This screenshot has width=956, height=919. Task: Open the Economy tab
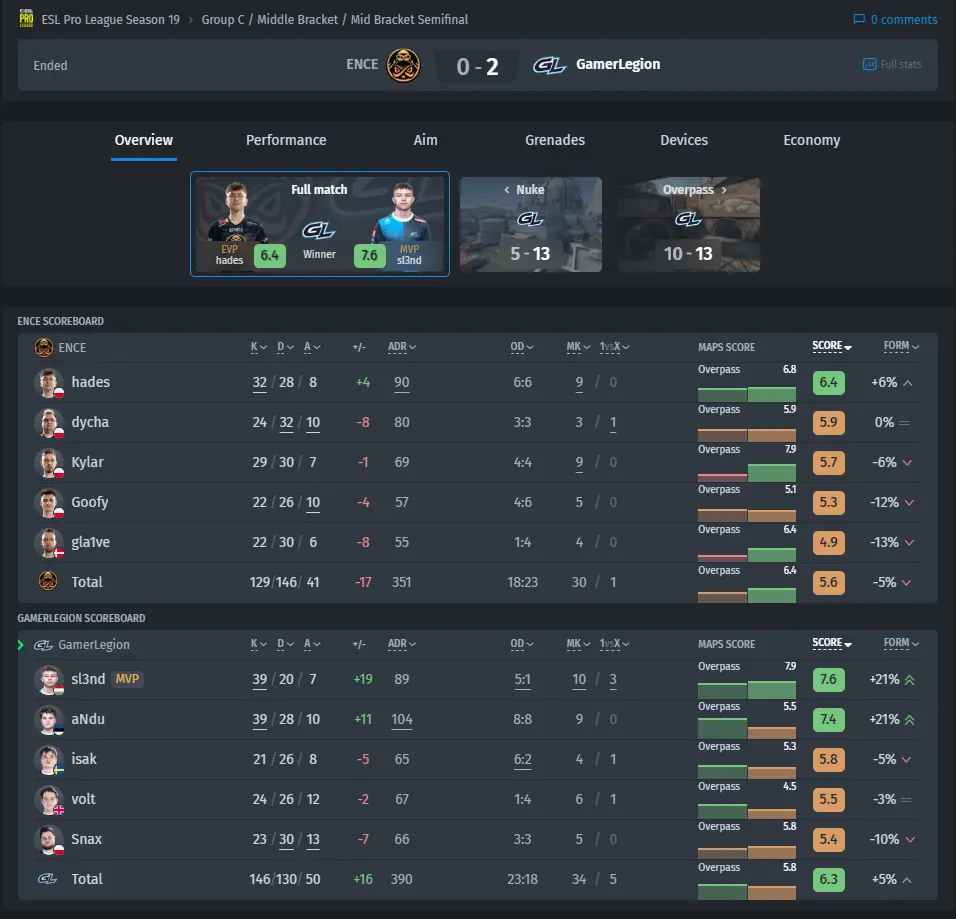point(812,140)
